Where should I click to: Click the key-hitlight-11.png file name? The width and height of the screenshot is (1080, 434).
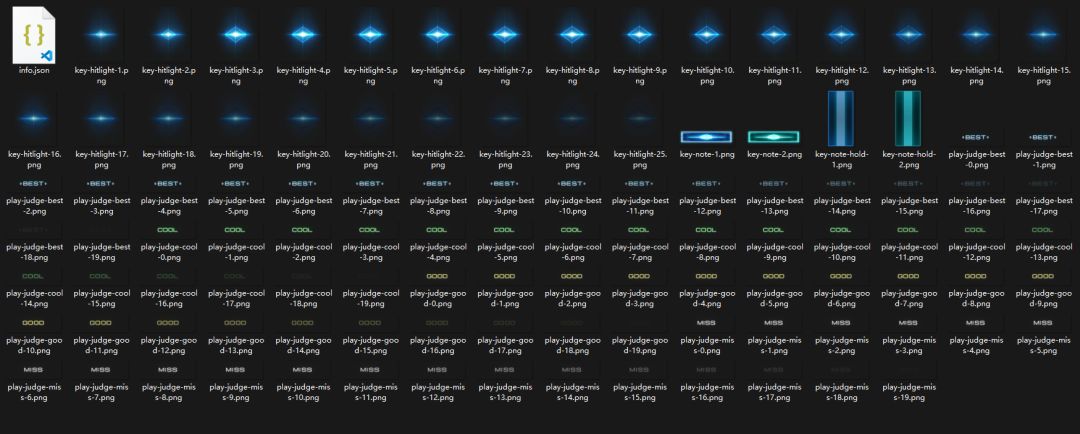[x=774, y=76]
